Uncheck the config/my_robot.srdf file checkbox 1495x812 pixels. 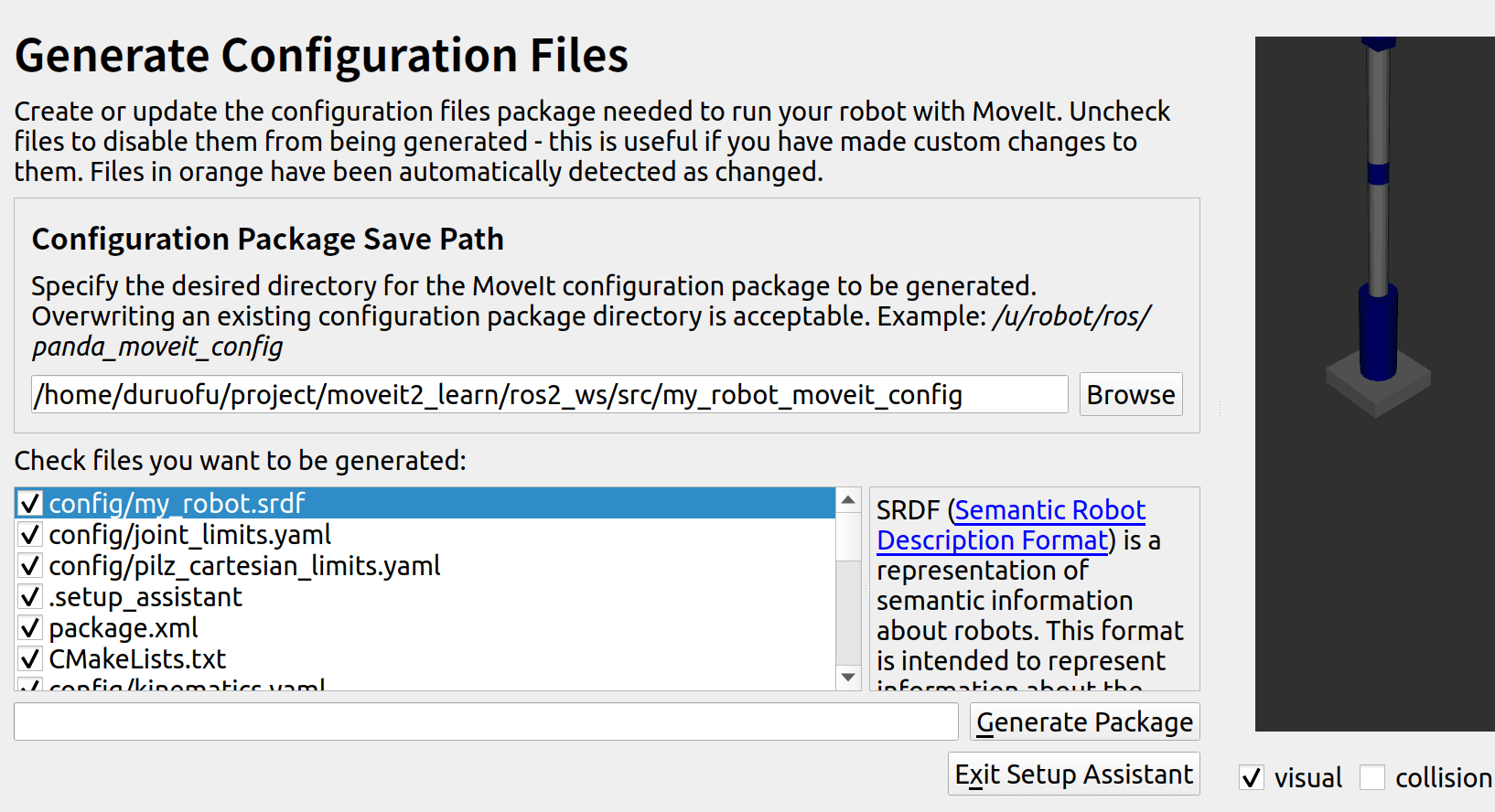click(30, 503)
